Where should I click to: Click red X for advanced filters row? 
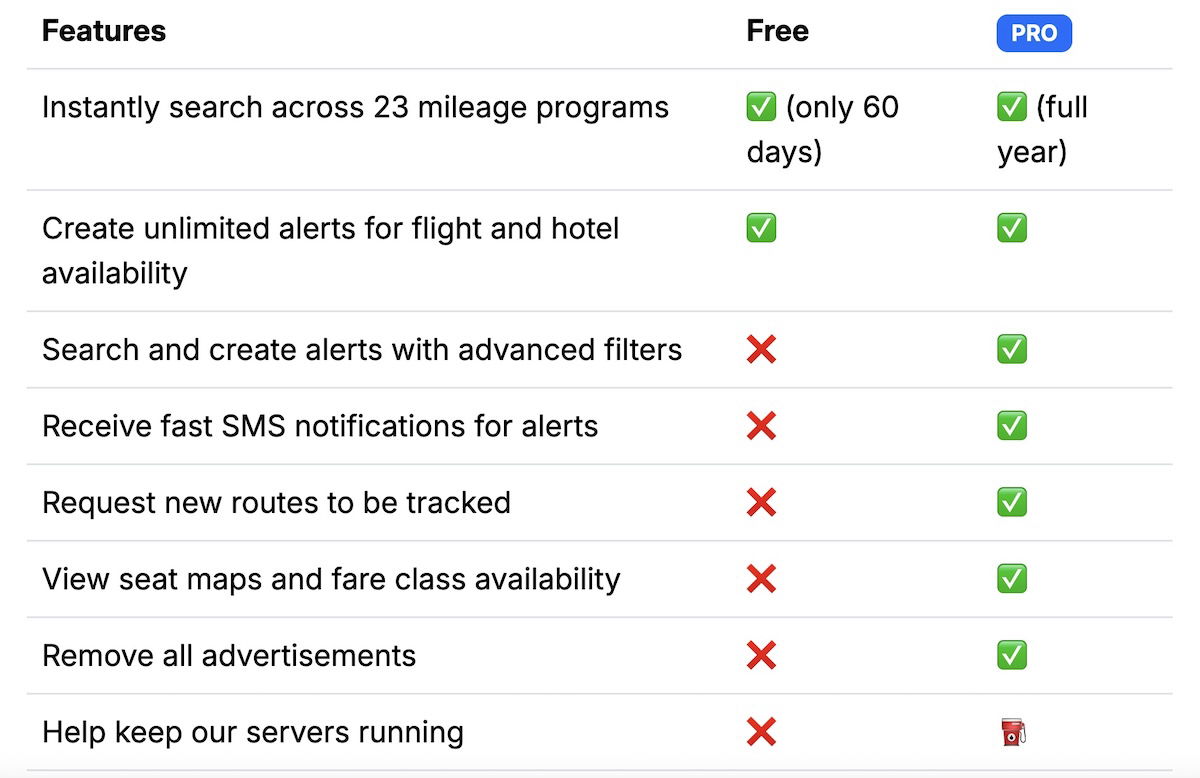click(761, 349)
